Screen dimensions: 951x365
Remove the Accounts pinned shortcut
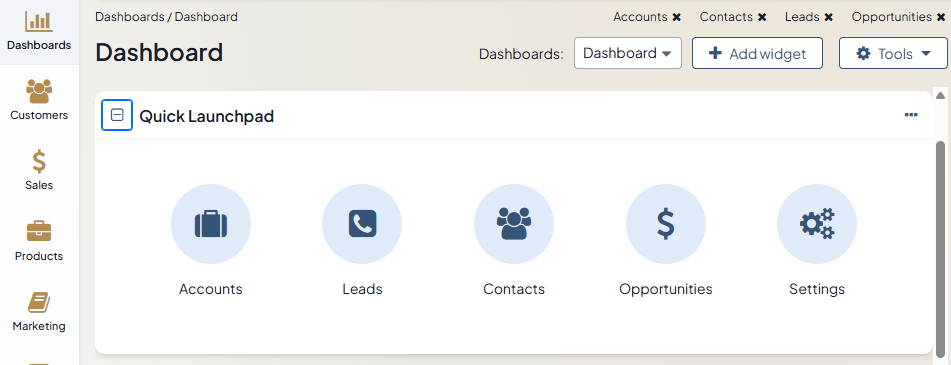coord(676,17)
